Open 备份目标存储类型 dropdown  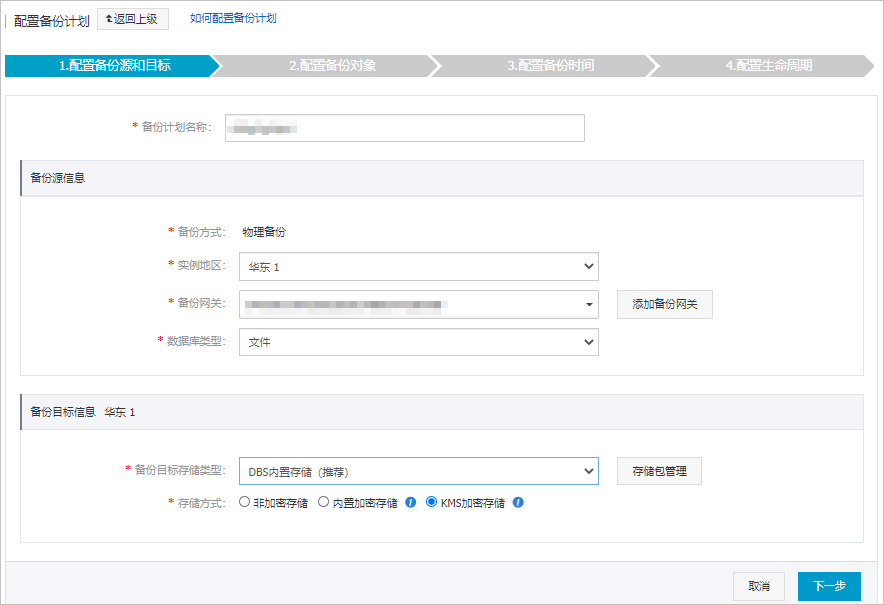tap(418, 471)
